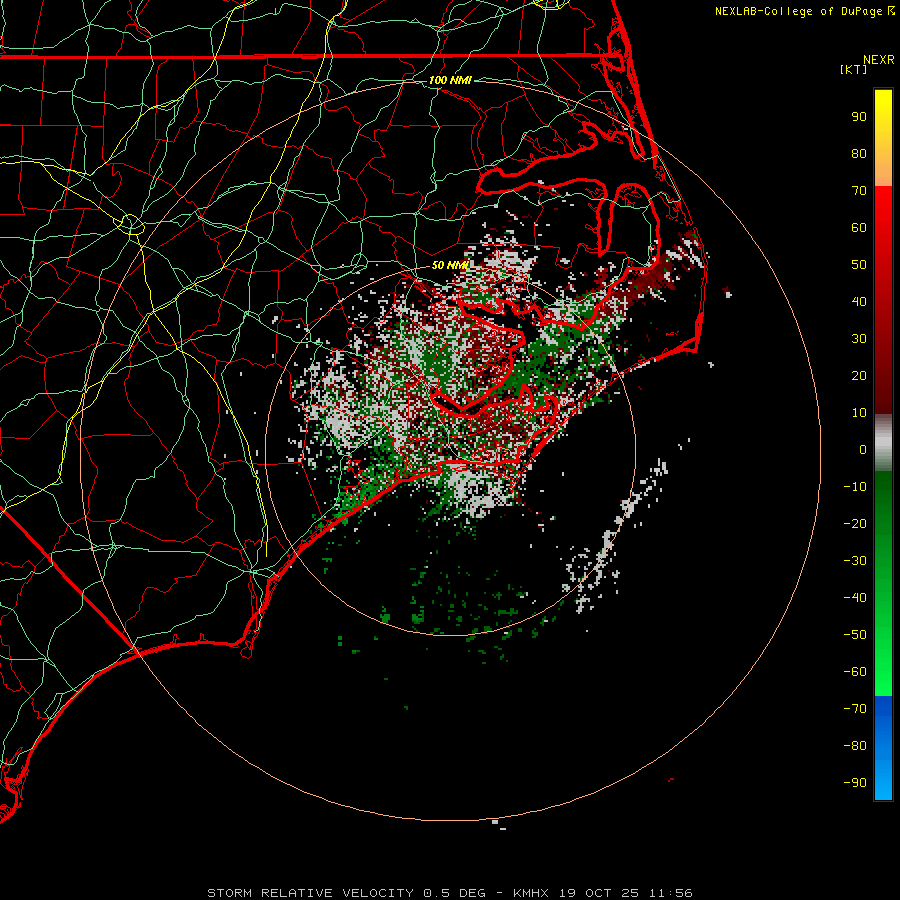Select the -90 value on velocity scale

tap(855, 783)
